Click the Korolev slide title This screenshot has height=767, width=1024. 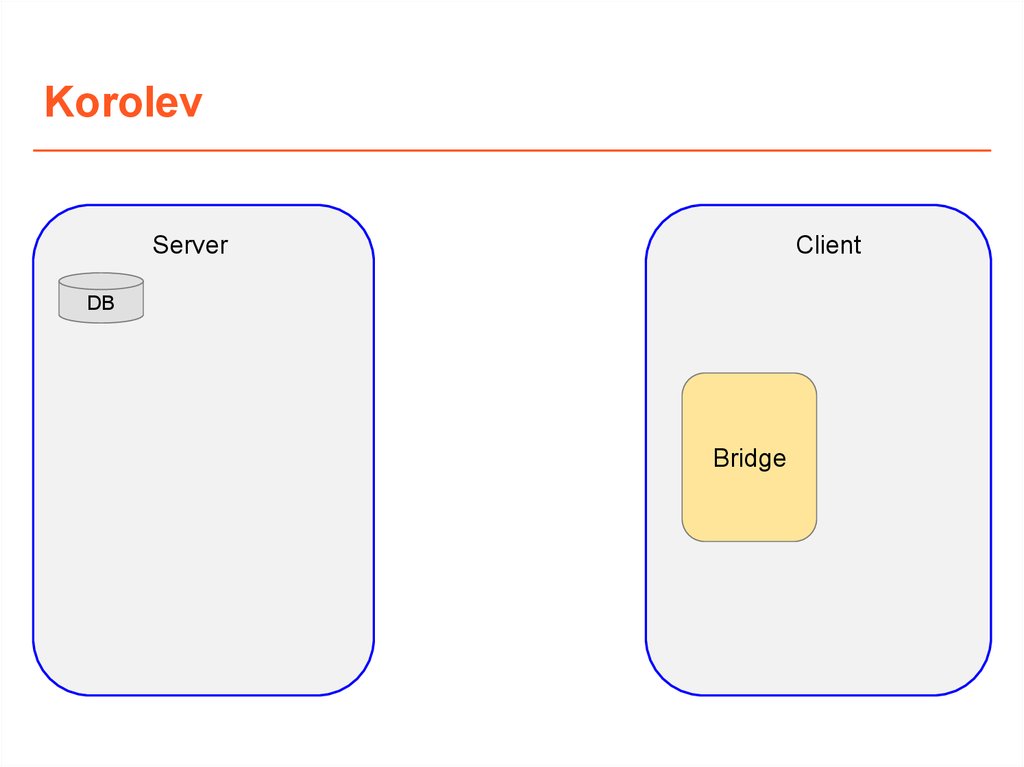coord(123,103)
